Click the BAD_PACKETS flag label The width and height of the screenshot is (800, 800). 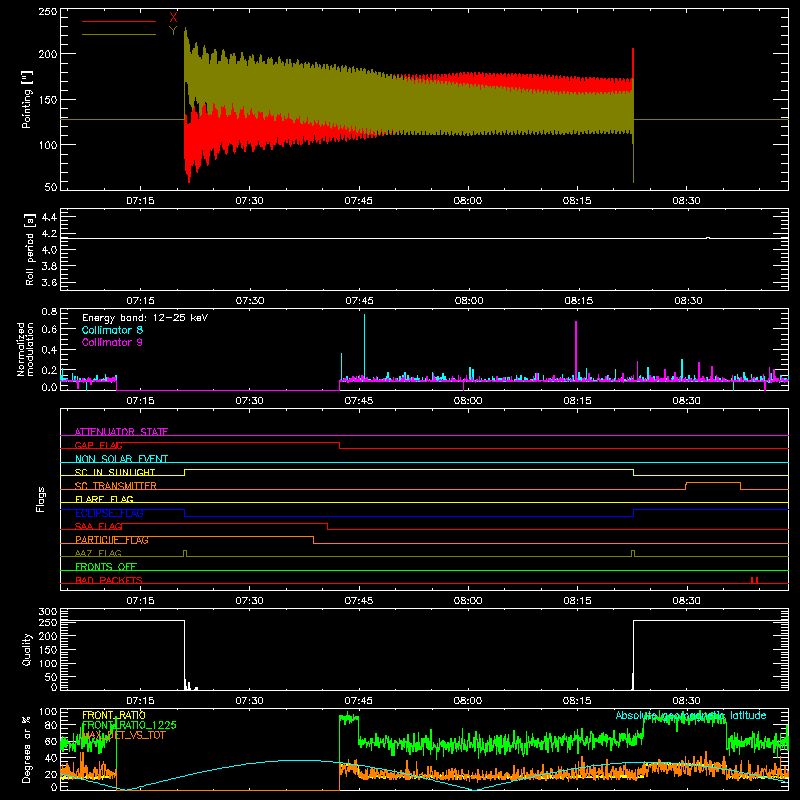(109, 580)
